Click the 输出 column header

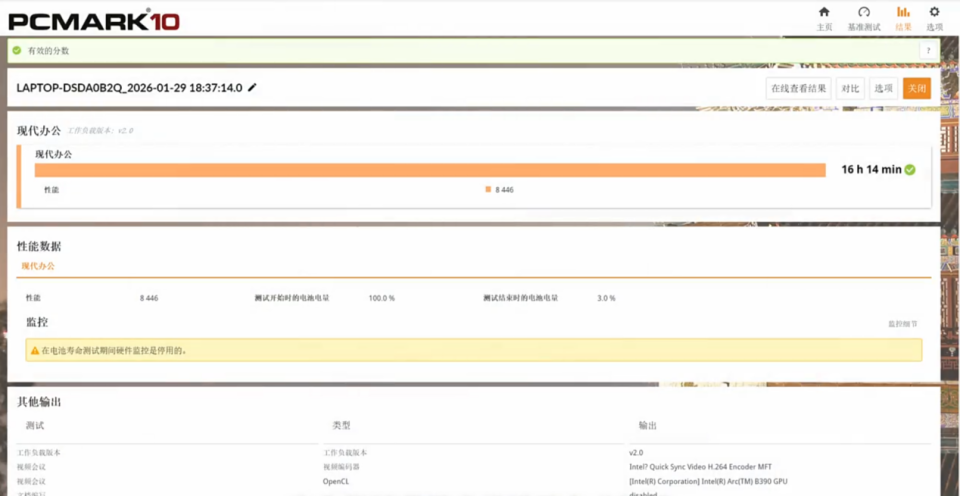pos(648,425)
